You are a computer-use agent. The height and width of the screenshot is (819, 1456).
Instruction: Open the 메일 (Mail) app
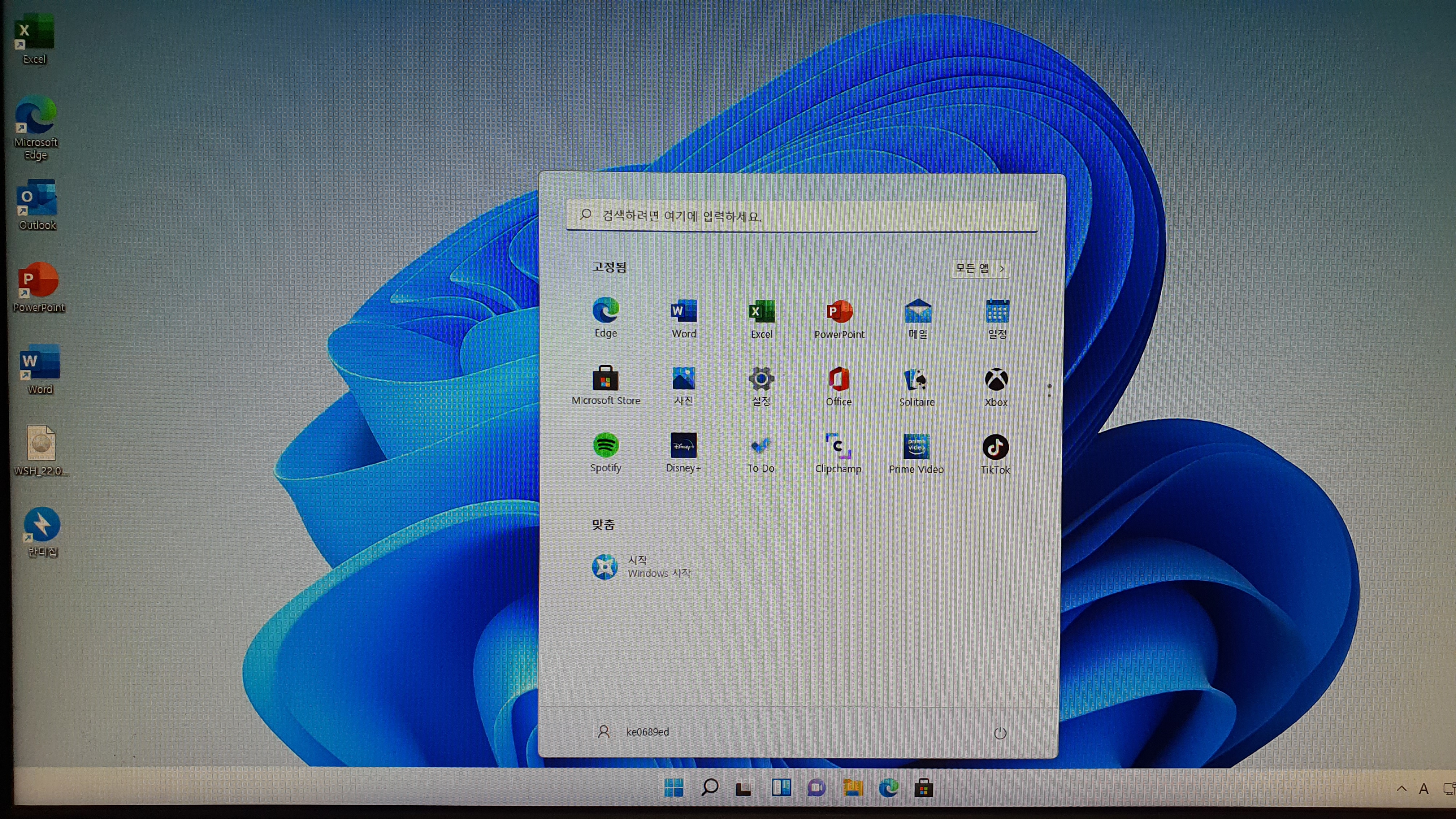point(917,319)
